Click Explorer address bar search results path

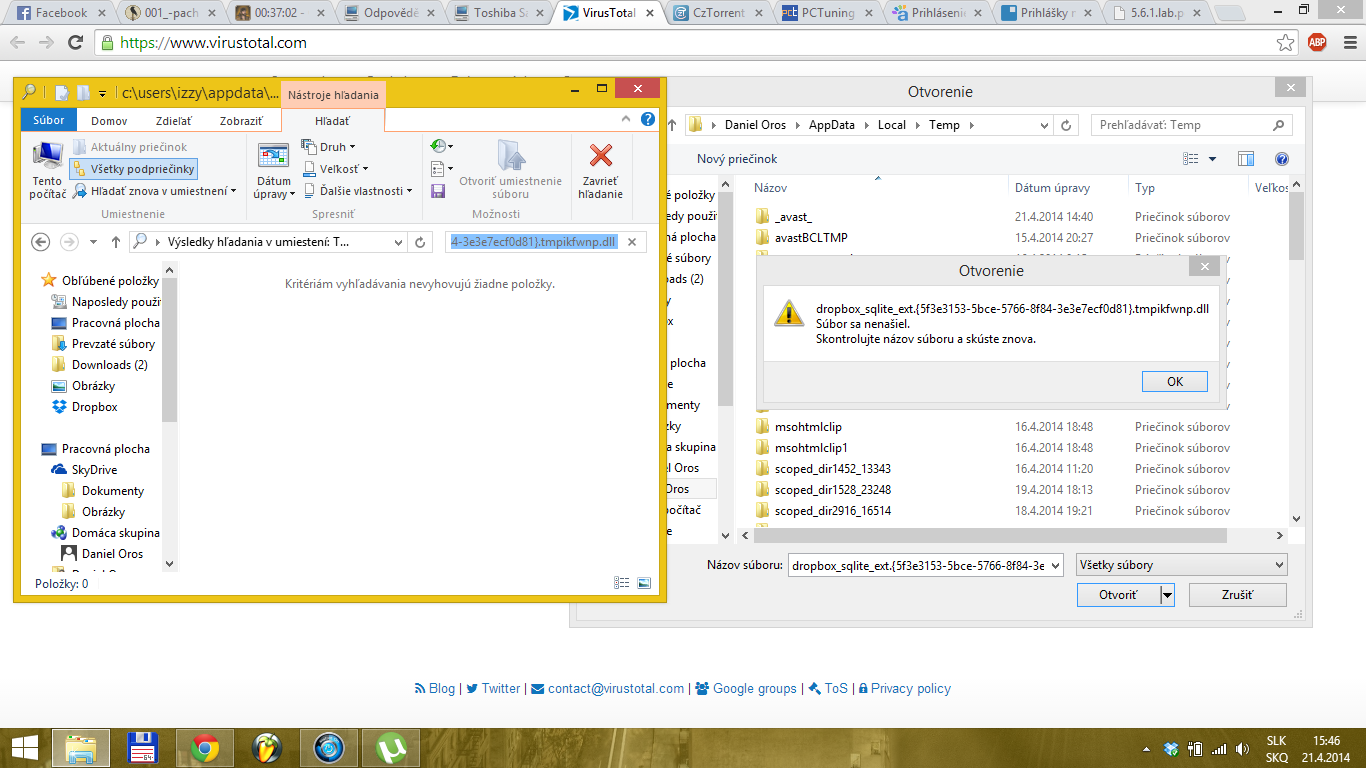tap(260, 242)
